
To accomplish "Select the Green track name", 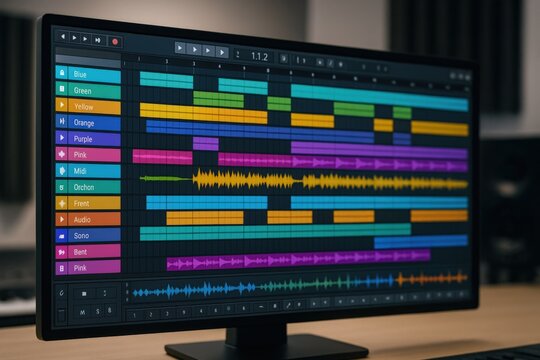I will [x=83, y=91].
